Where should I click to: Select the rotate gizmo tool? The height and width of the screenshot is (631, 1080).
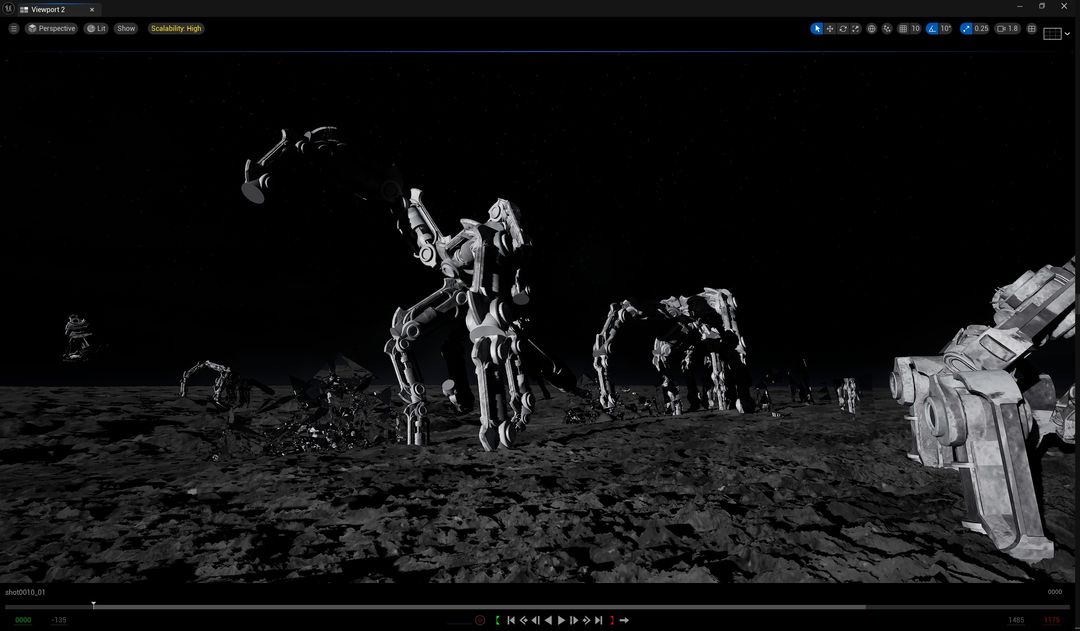(843, 29)
